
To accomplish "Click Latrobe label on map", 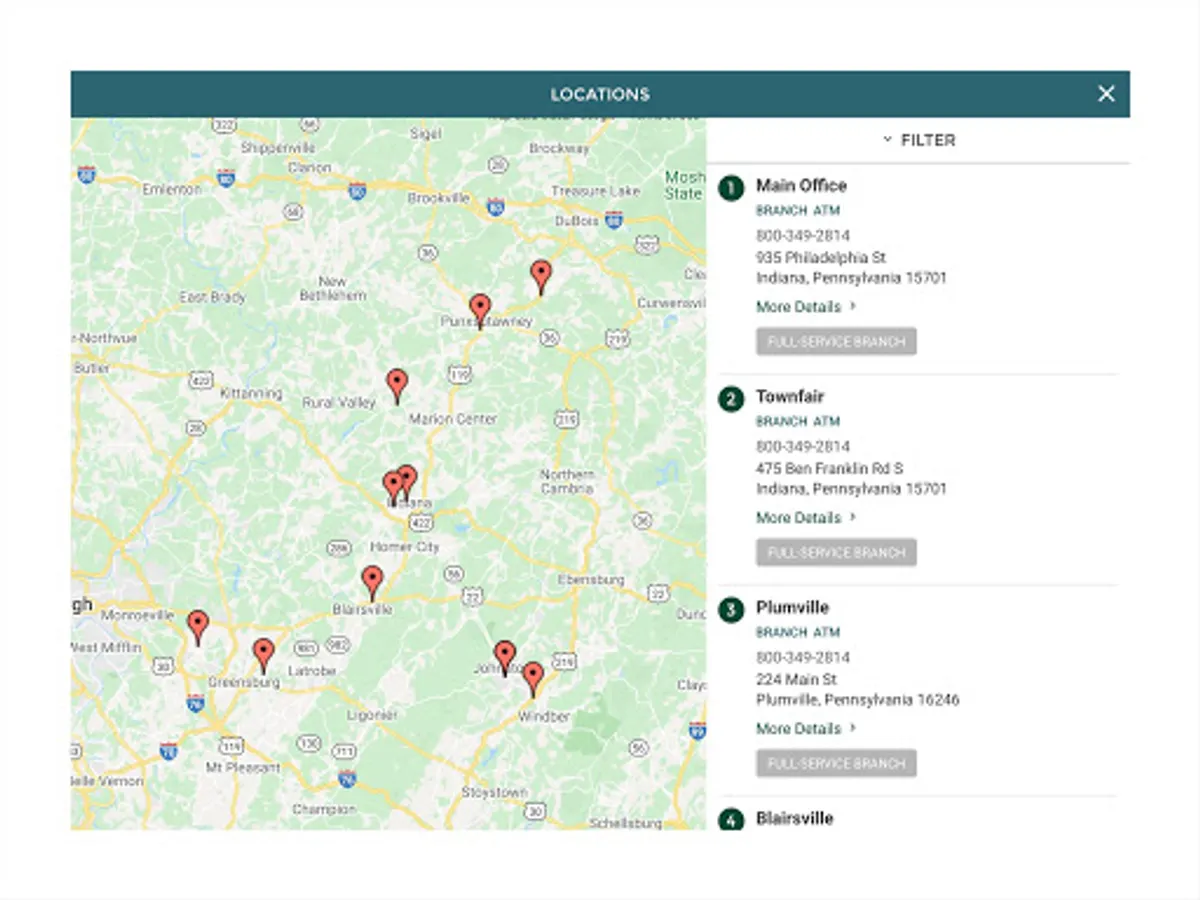I will (311, 671).
